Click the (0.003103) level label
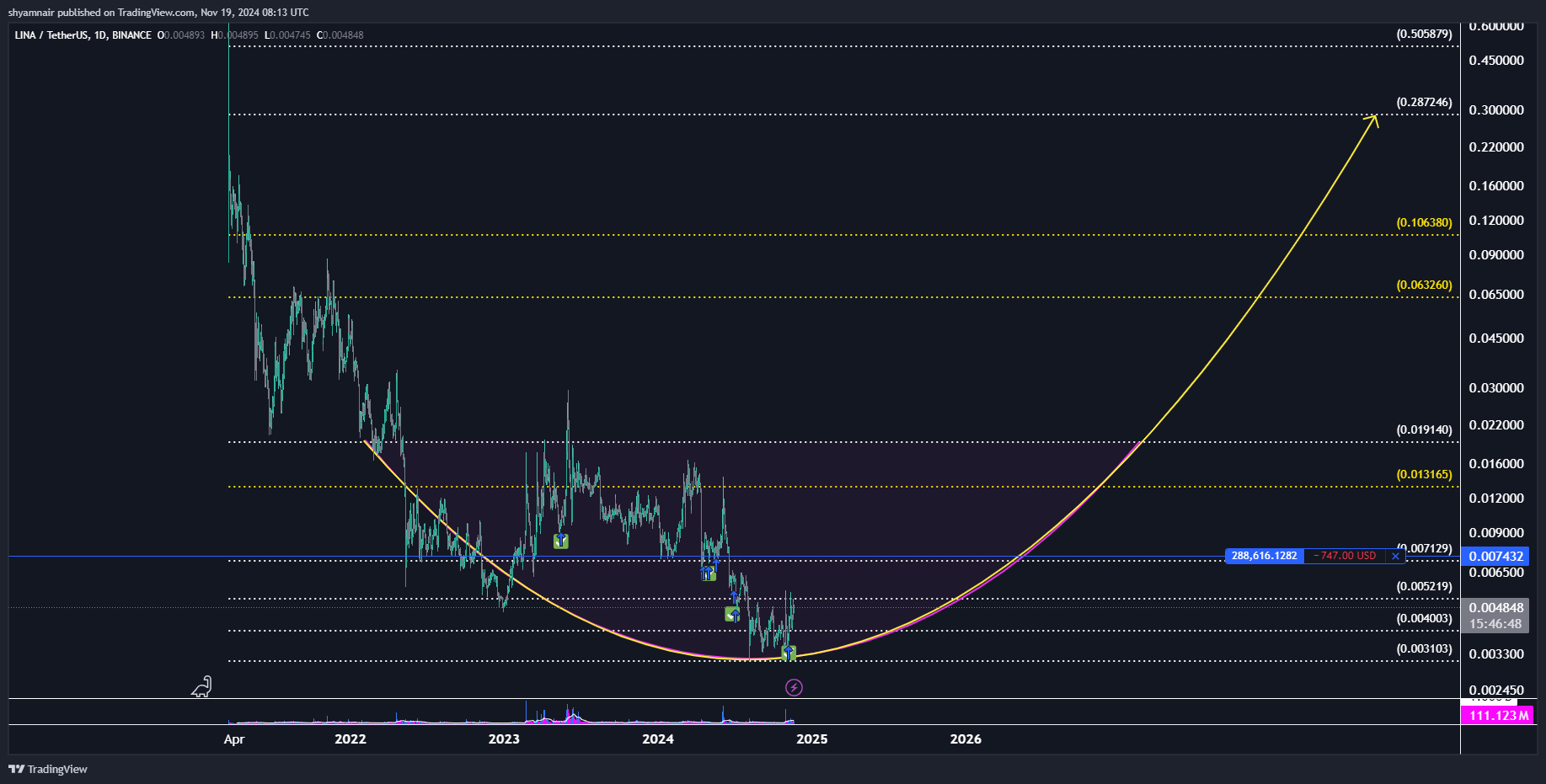The width and height of the screenshot is (1546, 784). [x=1424, y=648]
